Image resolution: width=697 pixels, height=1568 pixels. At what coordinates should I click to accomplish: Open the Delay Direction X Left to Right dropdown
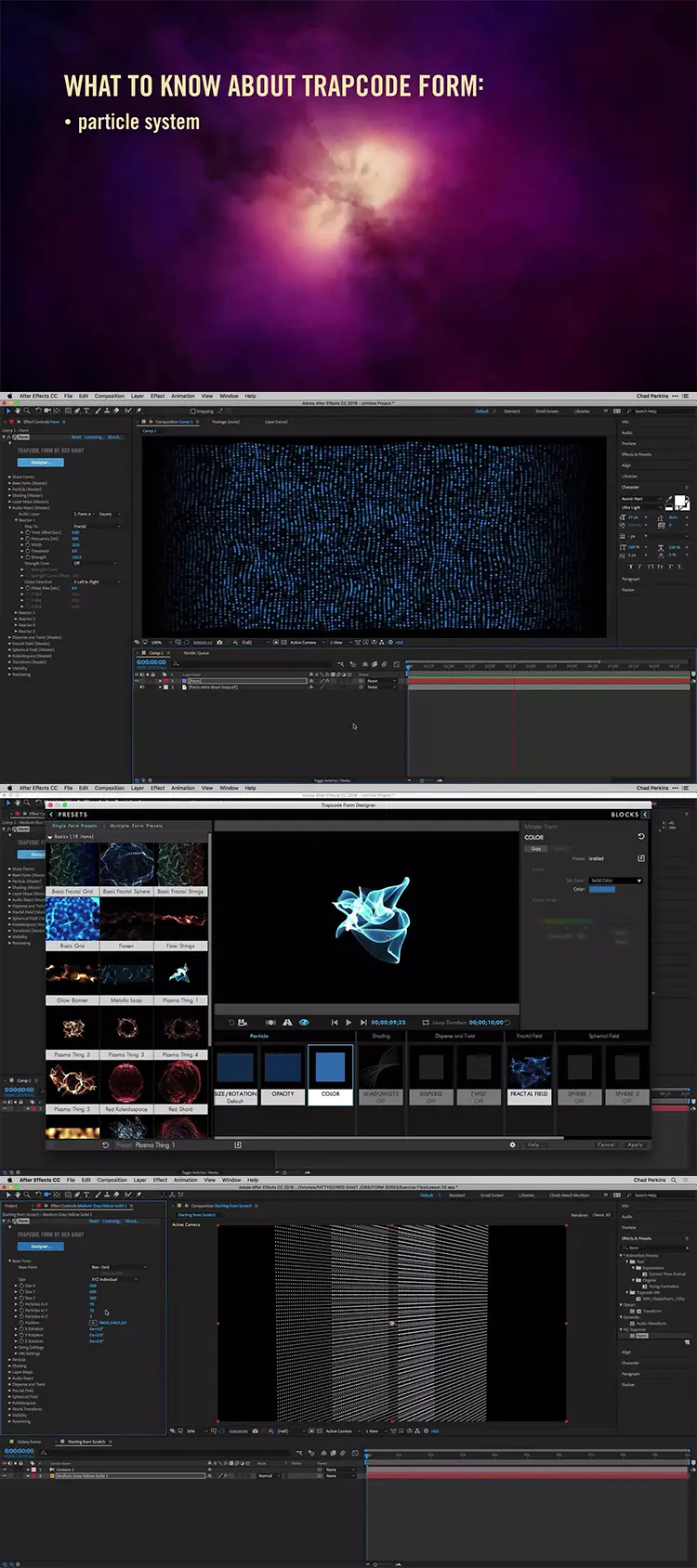point(98,581)
